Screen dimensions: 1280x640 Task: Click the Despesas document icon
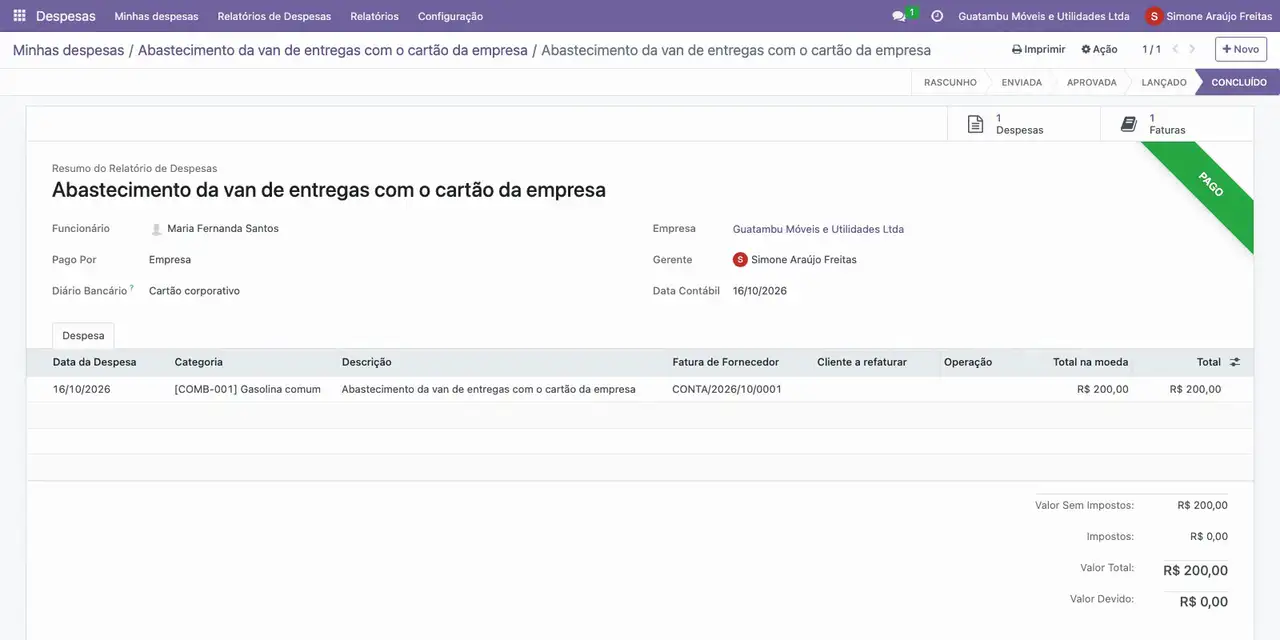coord(976,124)
